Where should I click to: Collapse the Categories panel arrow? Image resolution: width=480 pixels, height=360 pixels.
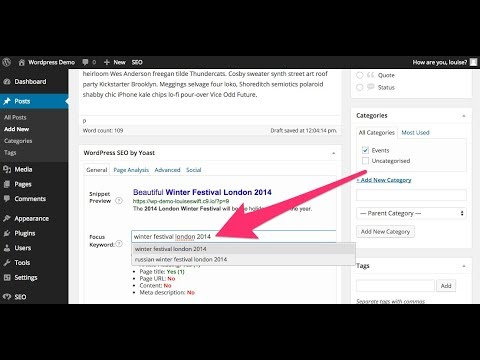[464, 116]
